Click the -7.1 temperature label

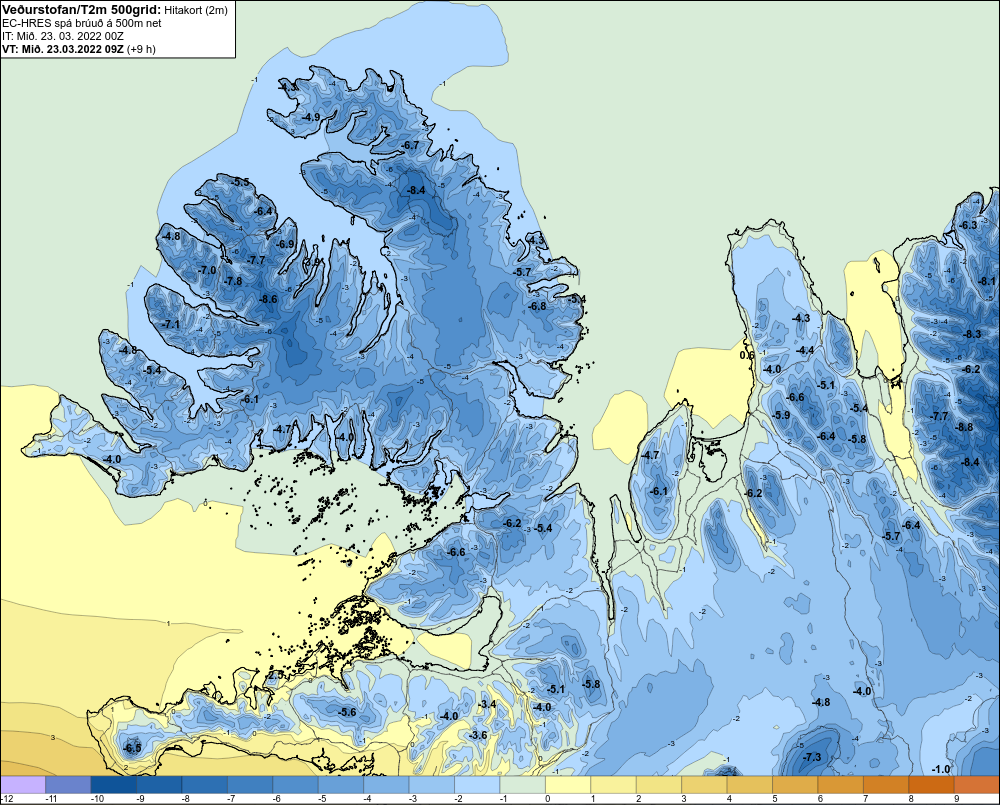click(170, 325)
